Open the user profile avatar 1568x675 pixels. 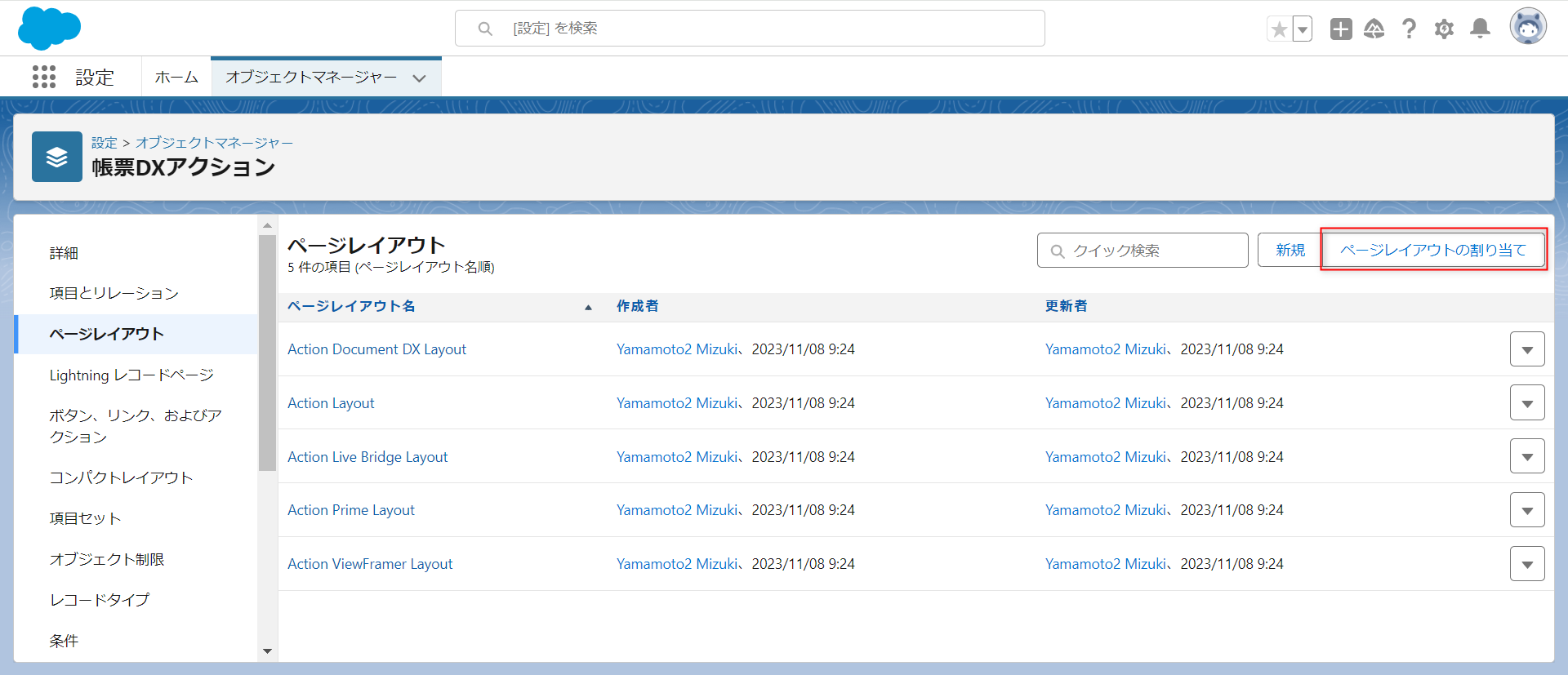tap(1527, 28)
